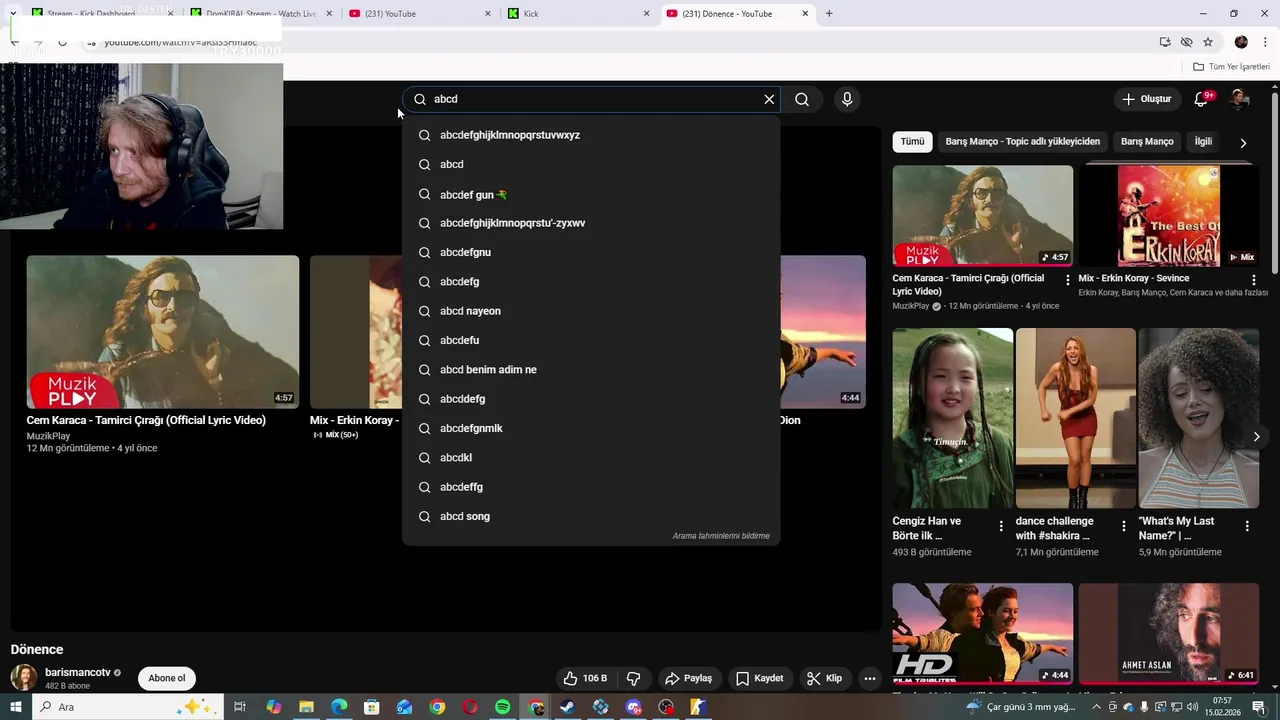
Task: Open Chrome three-dot menu
Action: (1264, 42)
